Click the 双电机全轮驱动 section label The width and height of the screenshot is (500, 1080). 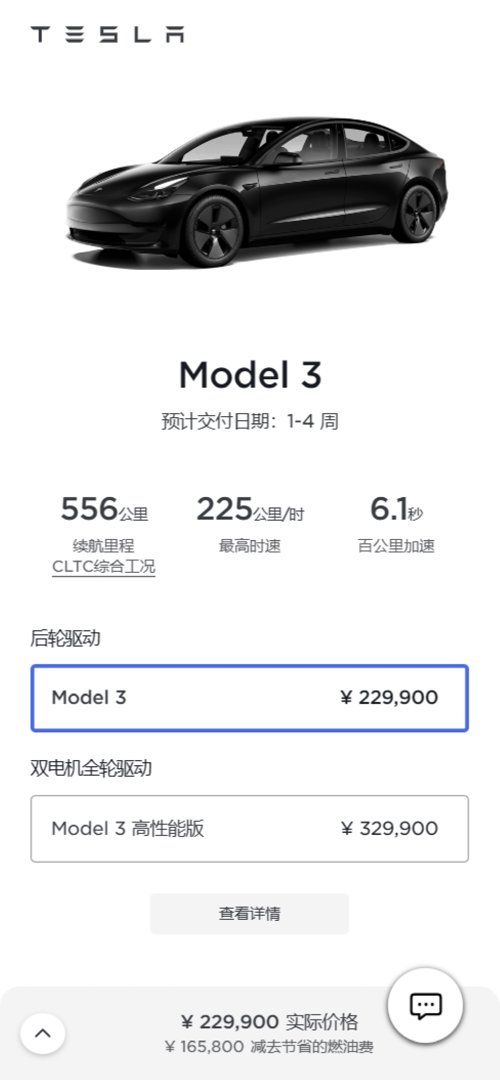pos(91,769)
